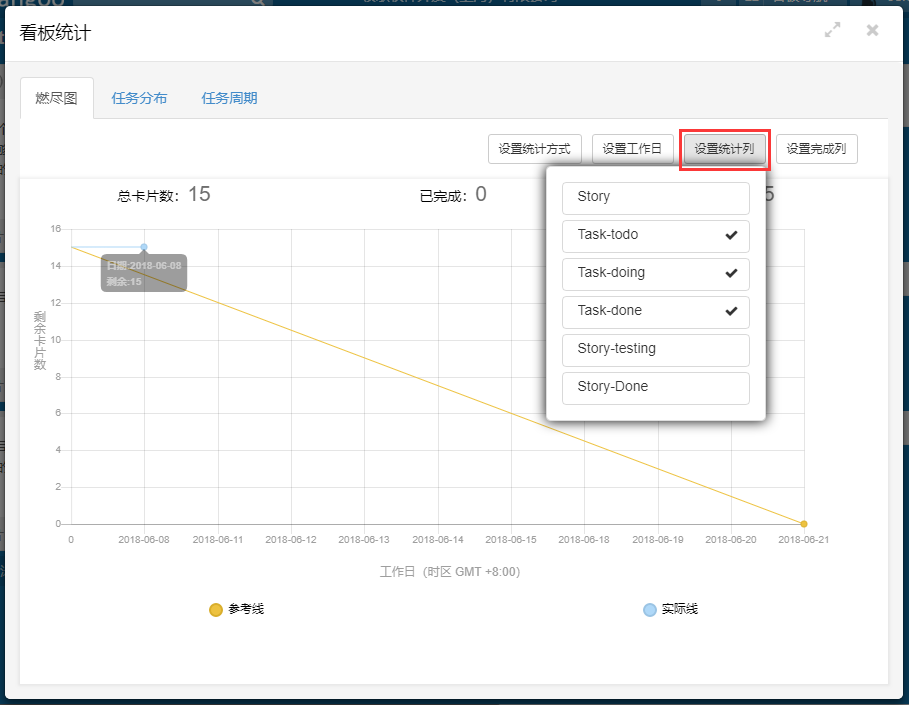Screen dimensions: 909x705
Task: Uncheck the Task-todo column option
Action: [x=655, y=235]
